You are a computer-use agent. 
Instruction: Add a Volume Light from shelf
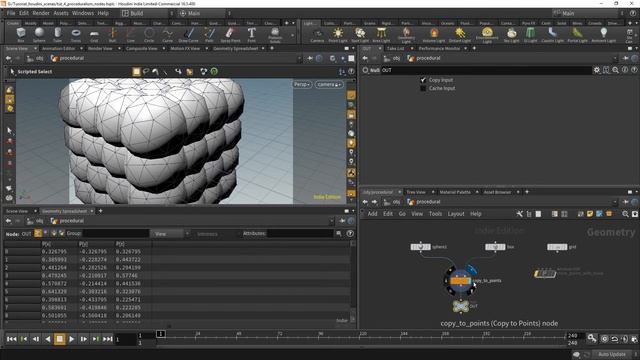433,35
